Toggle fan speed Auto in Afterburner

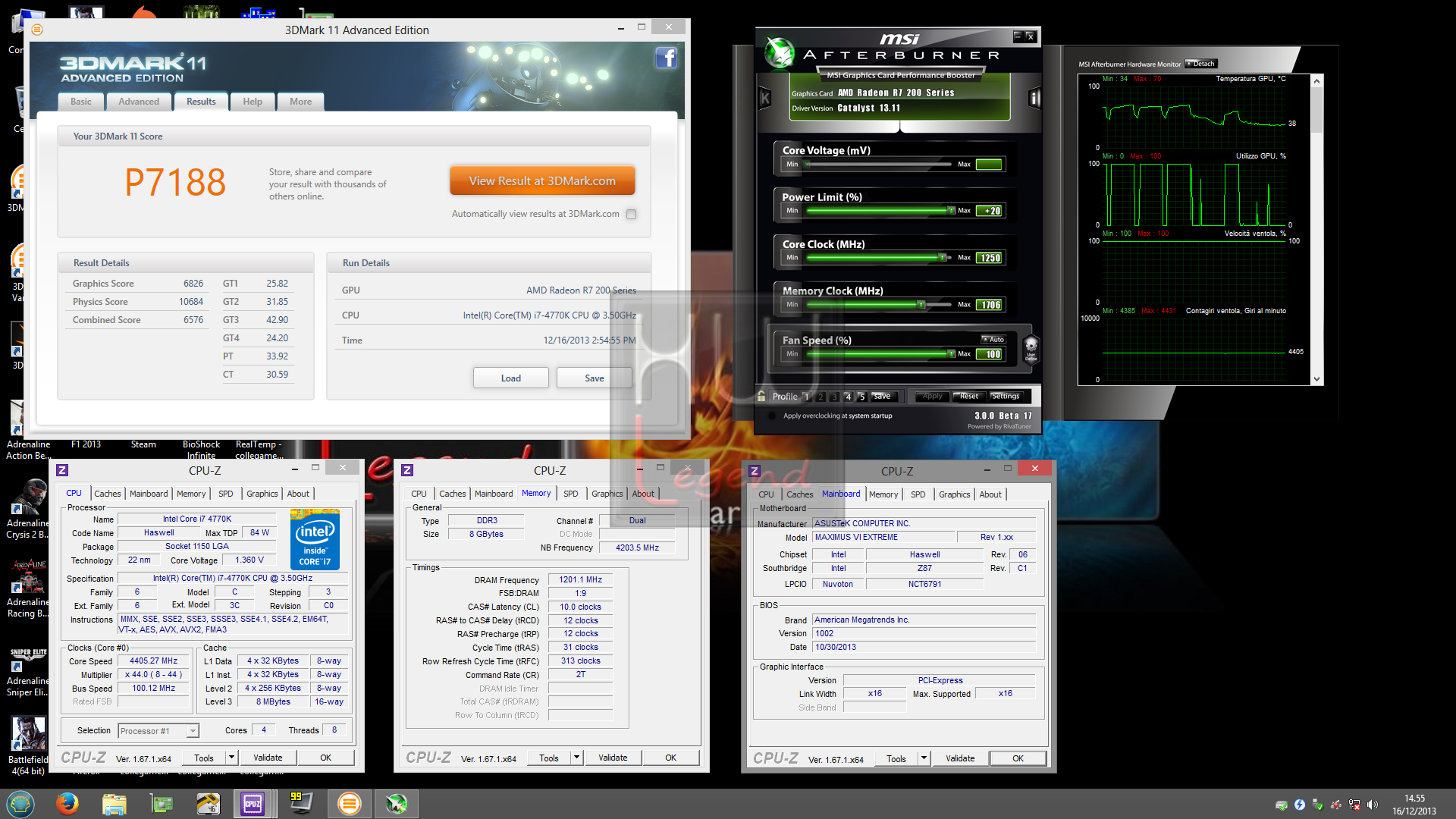993,339
